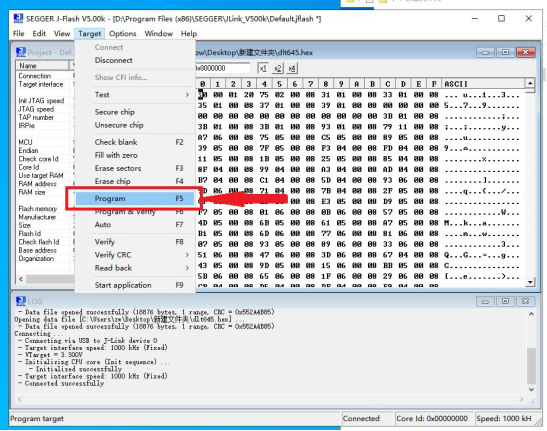
Task: Click the LOG window icon
Action: (x=21, y=301)
